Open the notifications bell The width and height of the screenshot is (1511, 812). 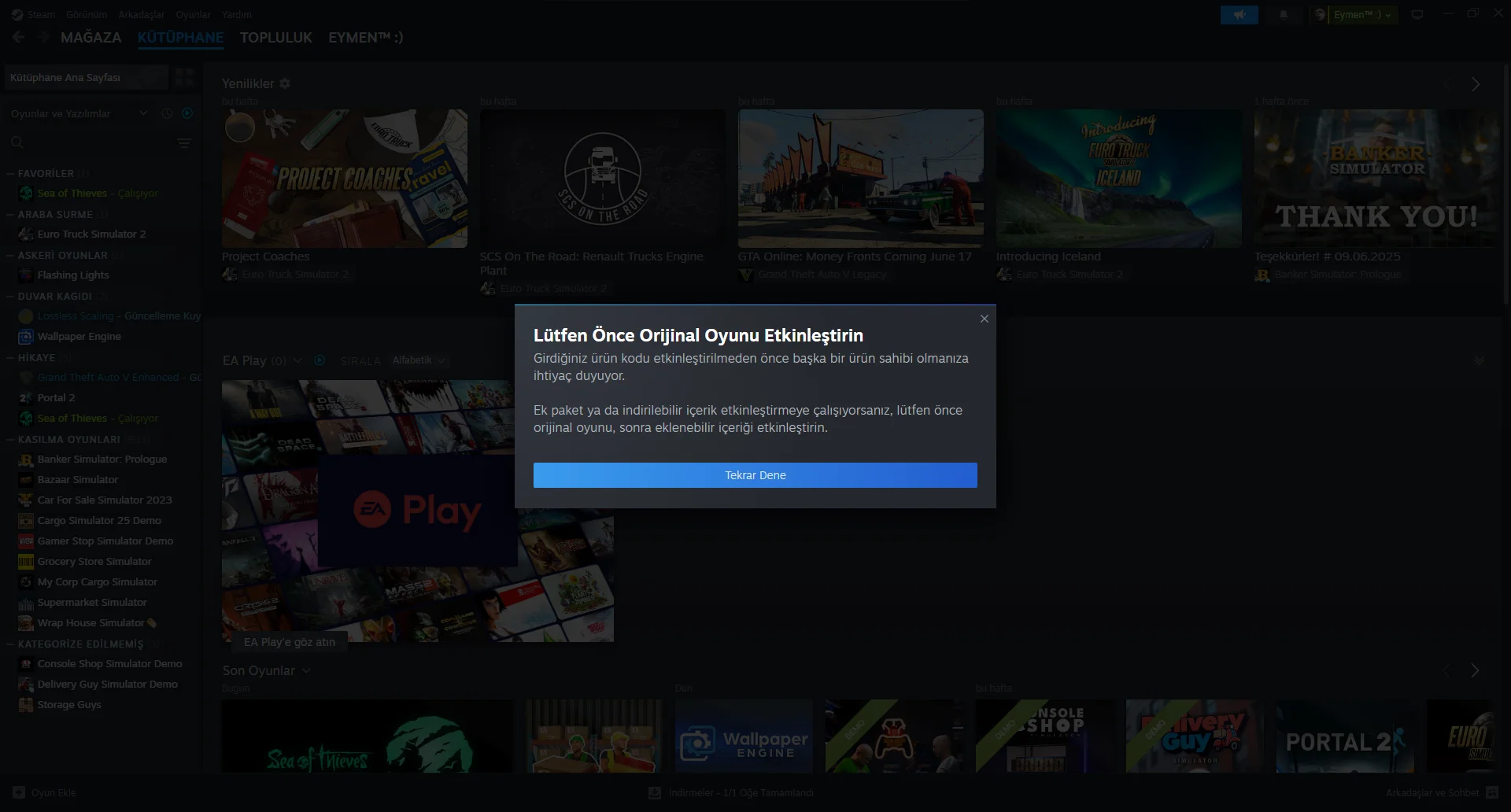pos(1284,15)
